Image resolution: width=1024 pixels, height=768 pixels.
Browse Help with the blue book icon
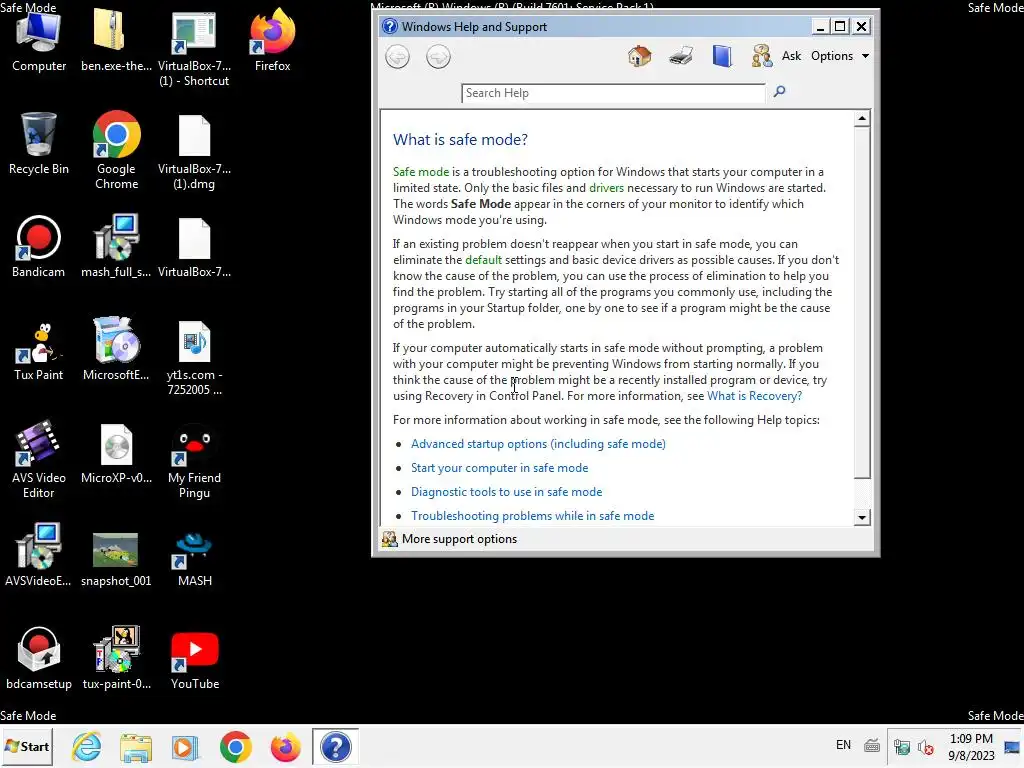click(x=722, y=56)
